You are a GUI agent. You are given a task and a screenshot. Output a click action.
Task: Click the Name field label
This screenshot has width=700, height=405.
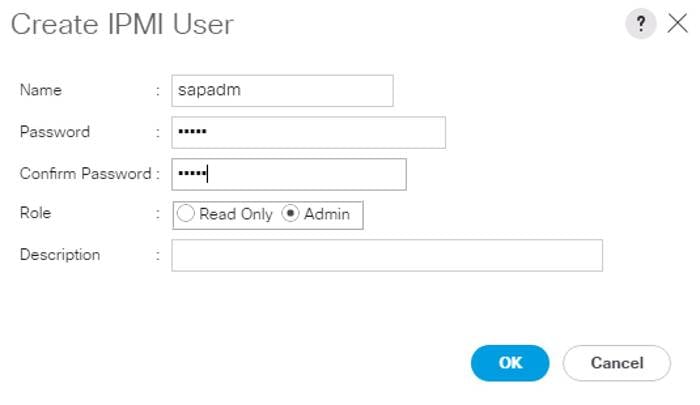click(x=41, y=90)
